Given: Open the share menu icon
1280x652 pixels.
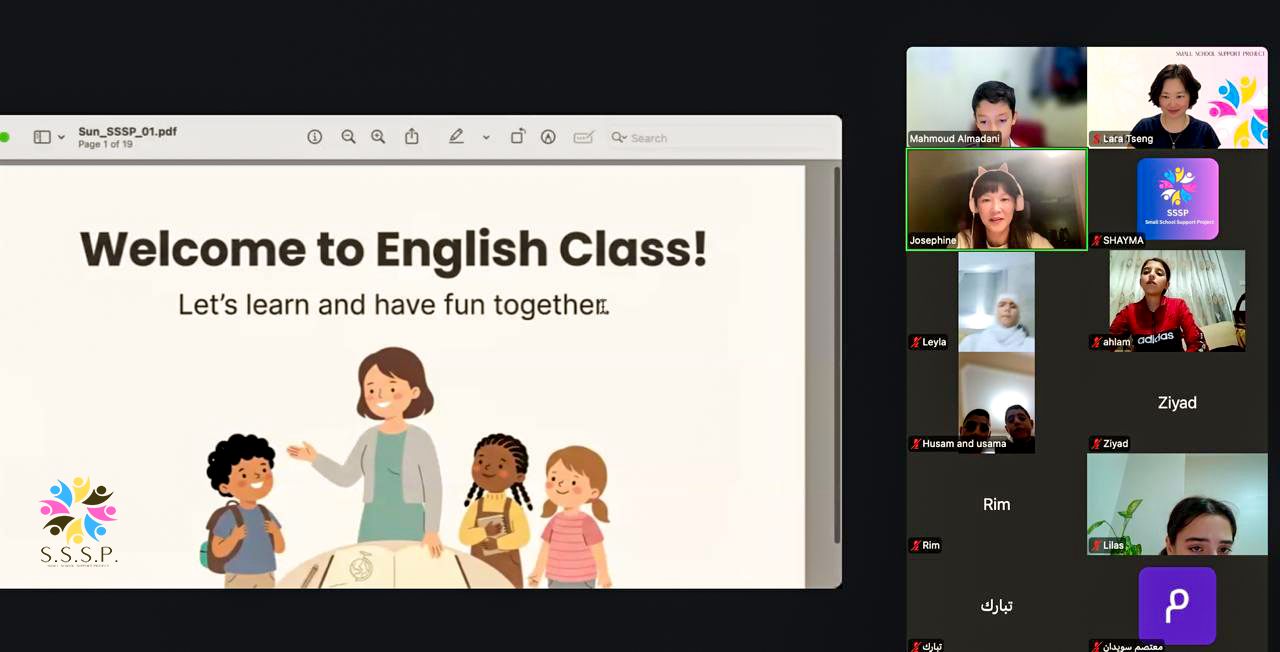Looking at the screenshot, I should [412, 136].
